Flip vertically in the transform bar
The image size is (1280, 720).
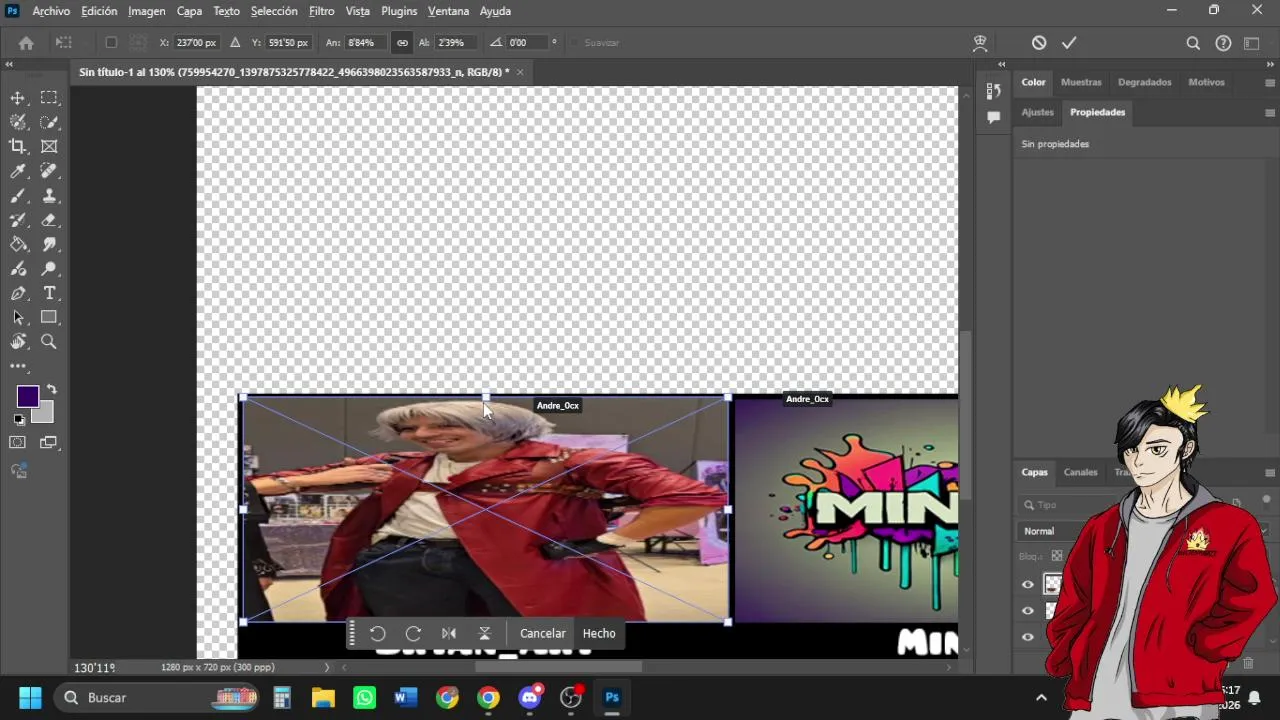(x=484, y=633)
